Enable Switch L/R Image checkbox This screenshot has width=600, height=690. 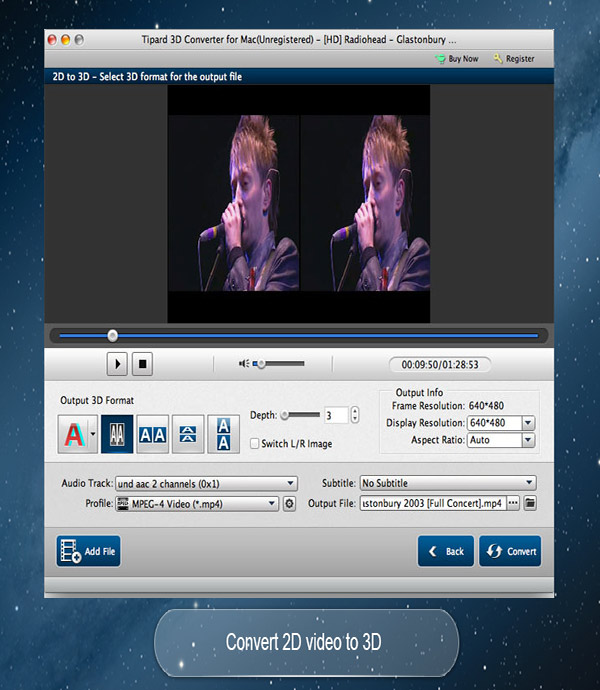pyautogui.click(x=254, y=443)
